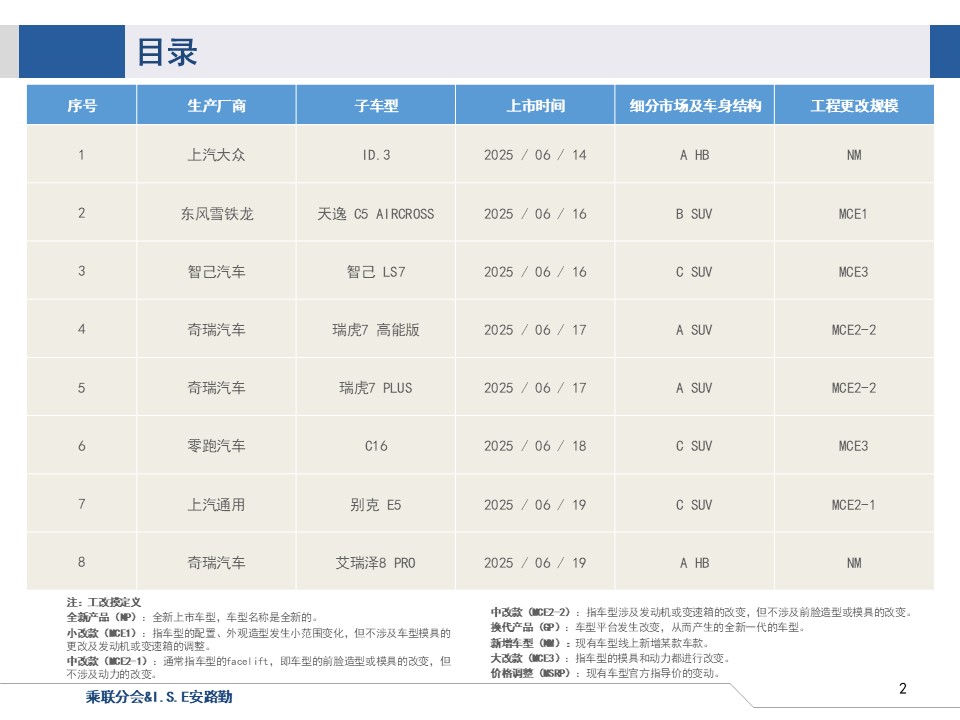Click the 艾瑞泽8 PRO model cell
Screen dimensions: 960x720
pyautogui.click(x=376, y=563)
